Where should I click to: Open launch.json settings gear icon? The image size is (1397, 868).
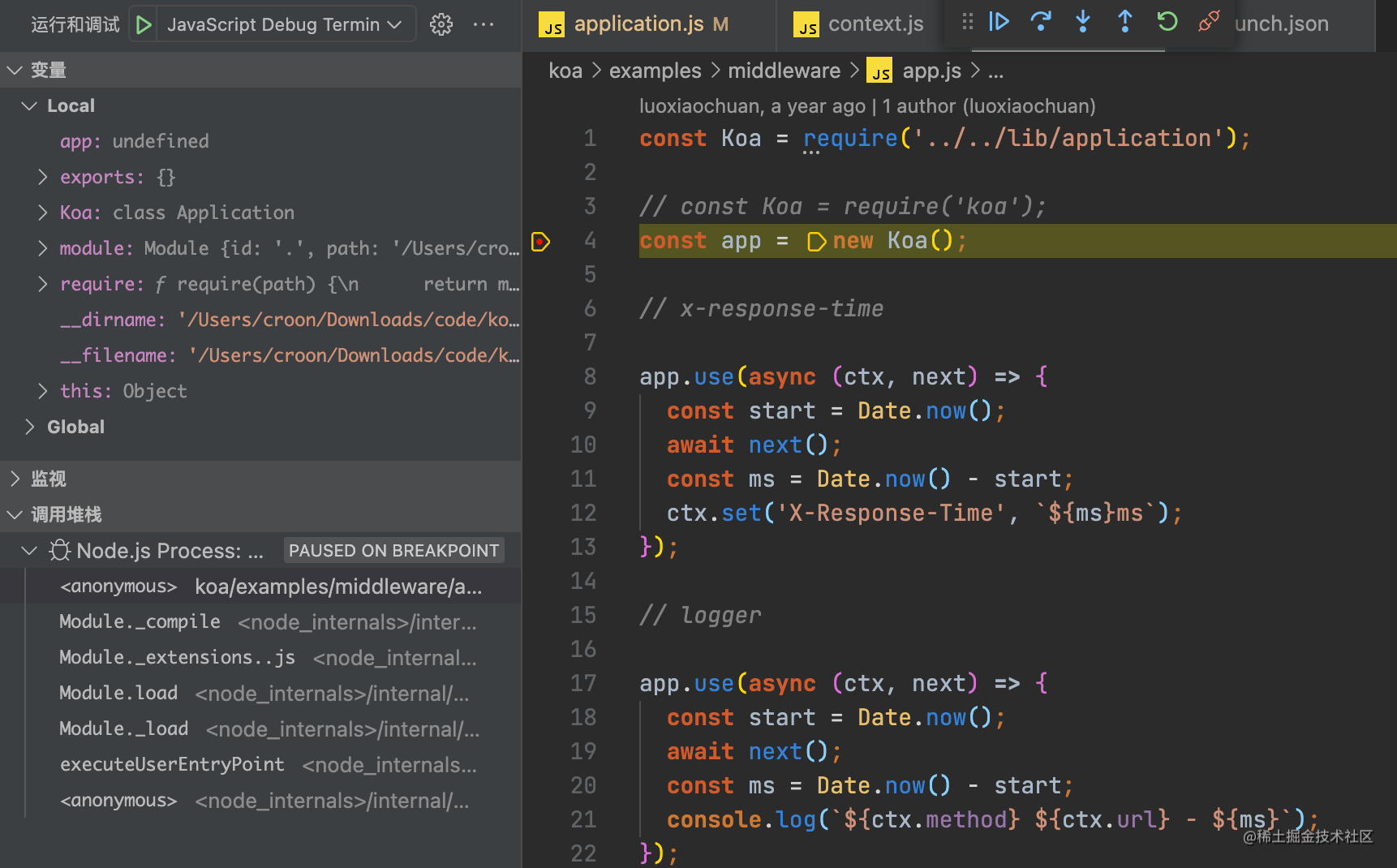click(x=441, y=24)
